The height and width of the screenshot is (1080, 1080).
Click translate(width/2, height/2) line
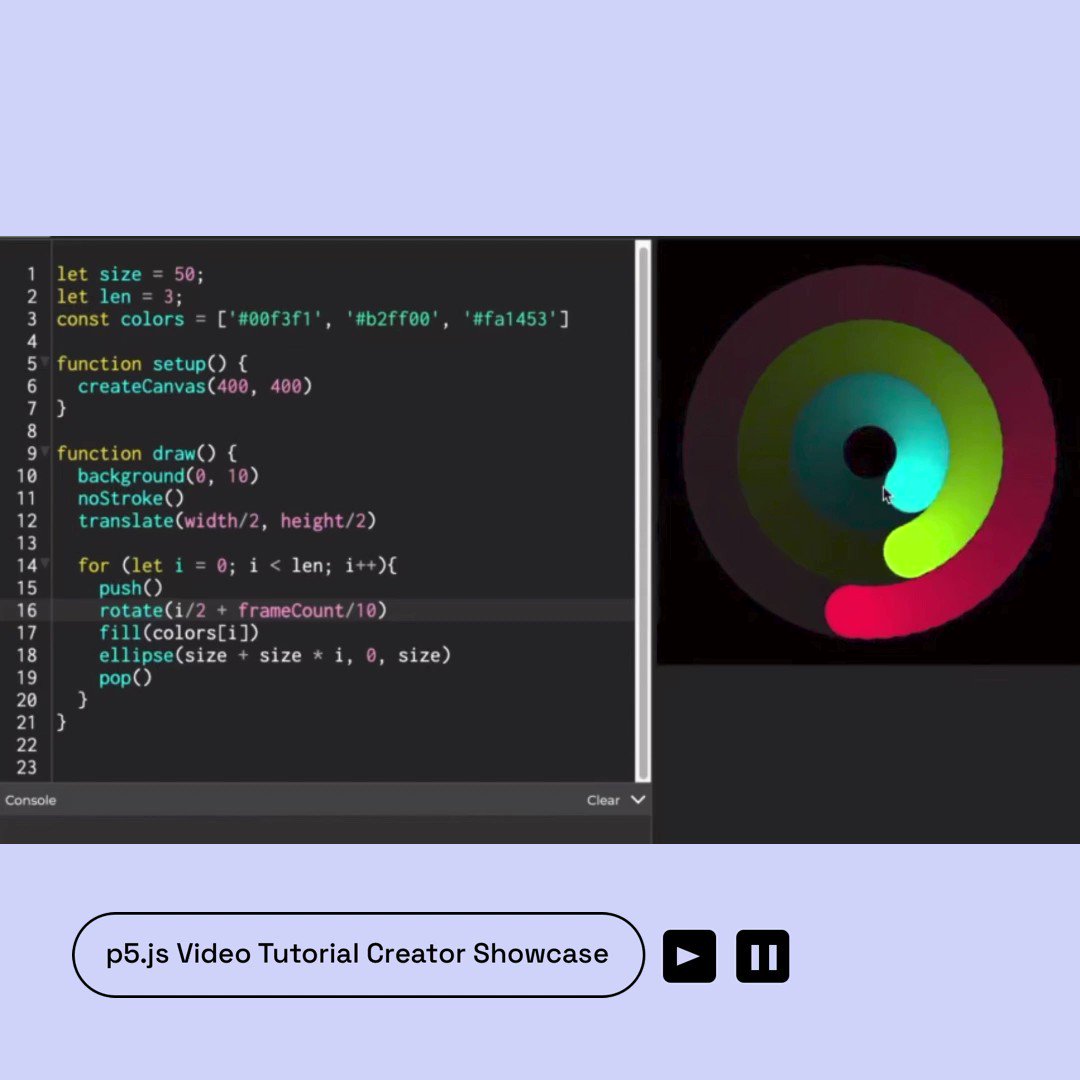point(227,521)
